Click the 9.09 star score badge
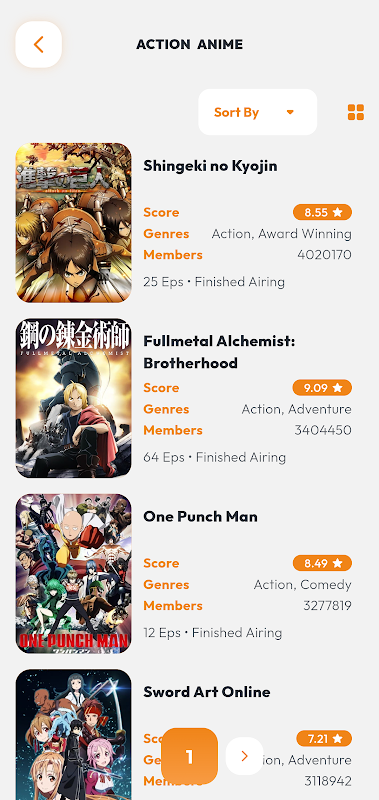 click(322, 388)
